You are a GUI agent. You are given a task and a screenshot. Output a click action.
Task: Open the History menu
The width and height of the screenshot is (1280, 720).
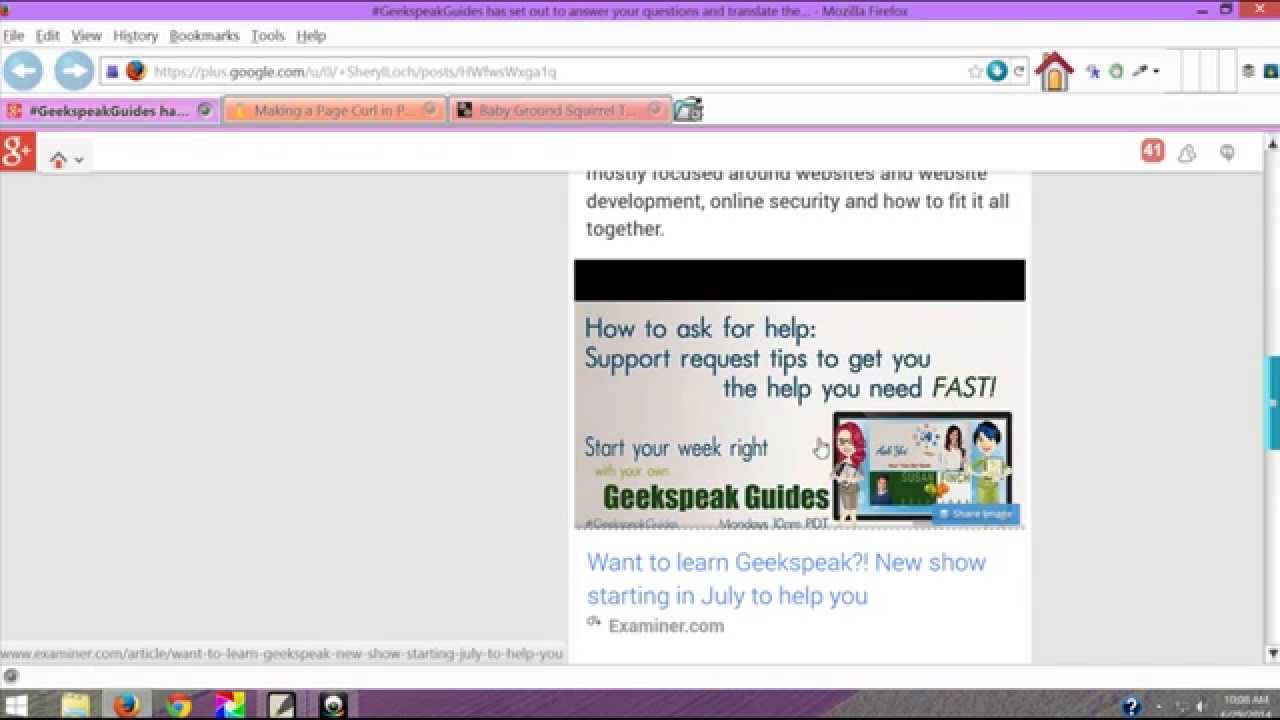tap(136, 35)
